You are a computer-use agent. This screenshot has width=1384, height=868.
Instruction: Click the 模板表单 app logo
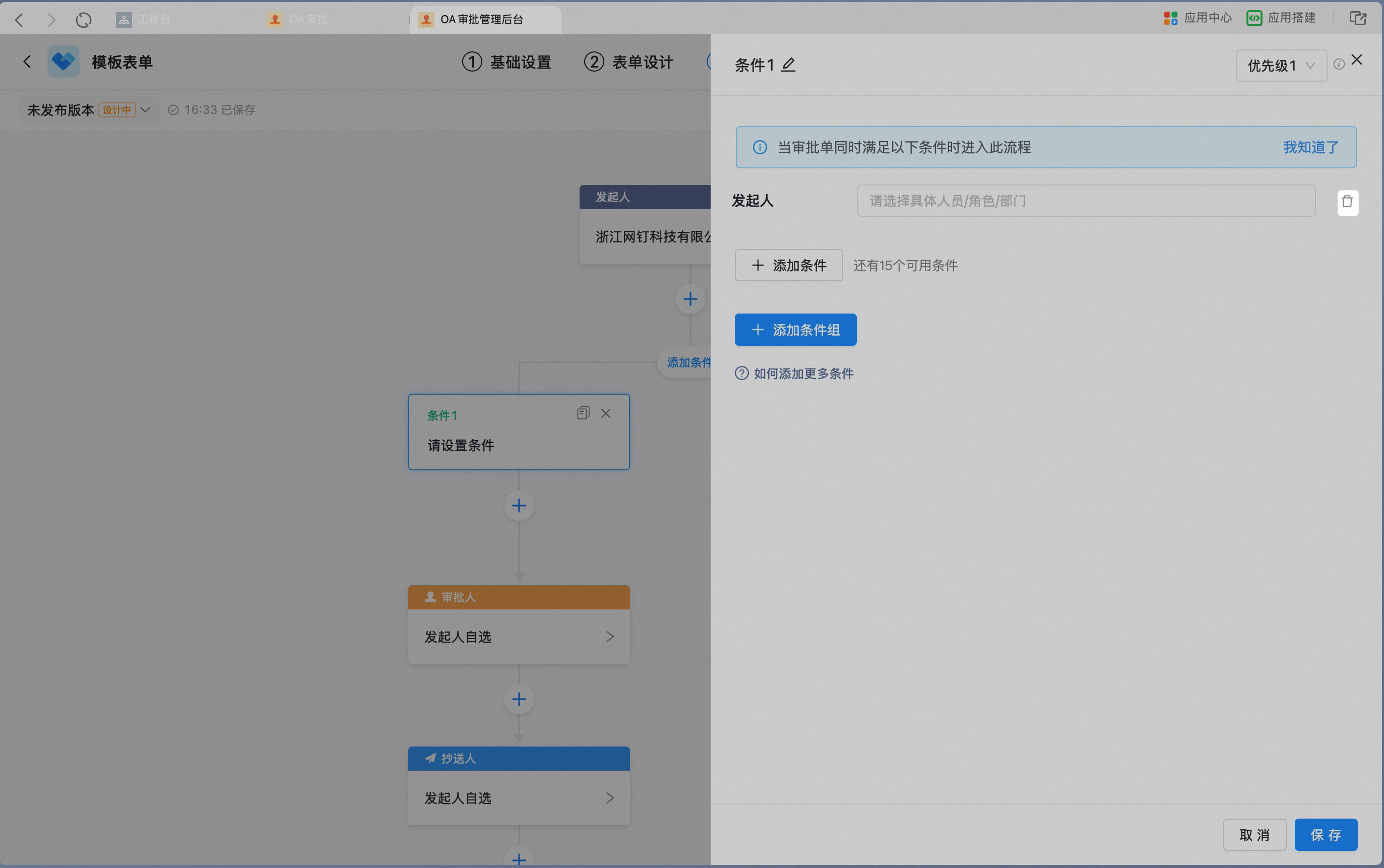point(63,61)
